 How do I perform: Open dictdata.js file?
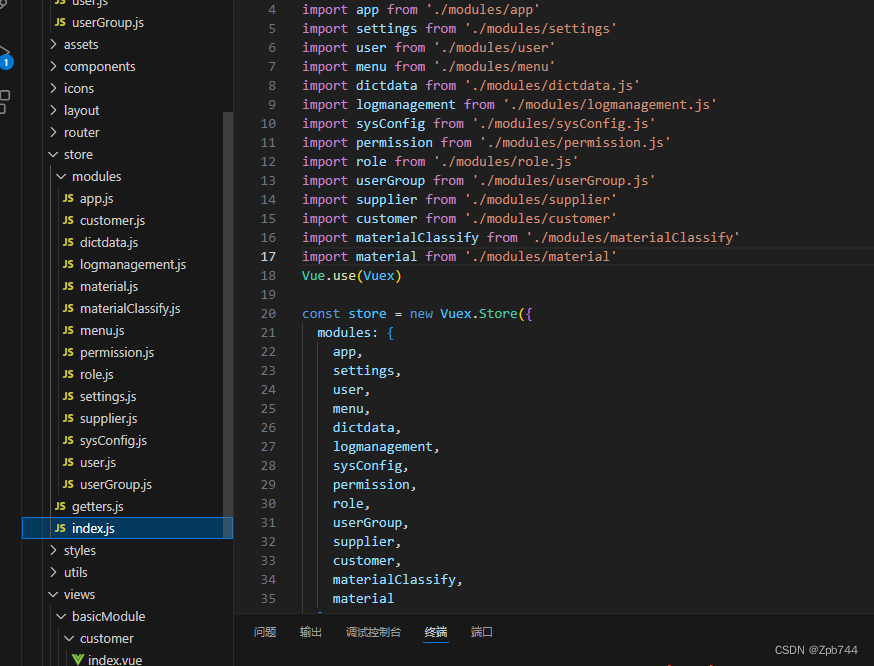(x=109, y=243)
